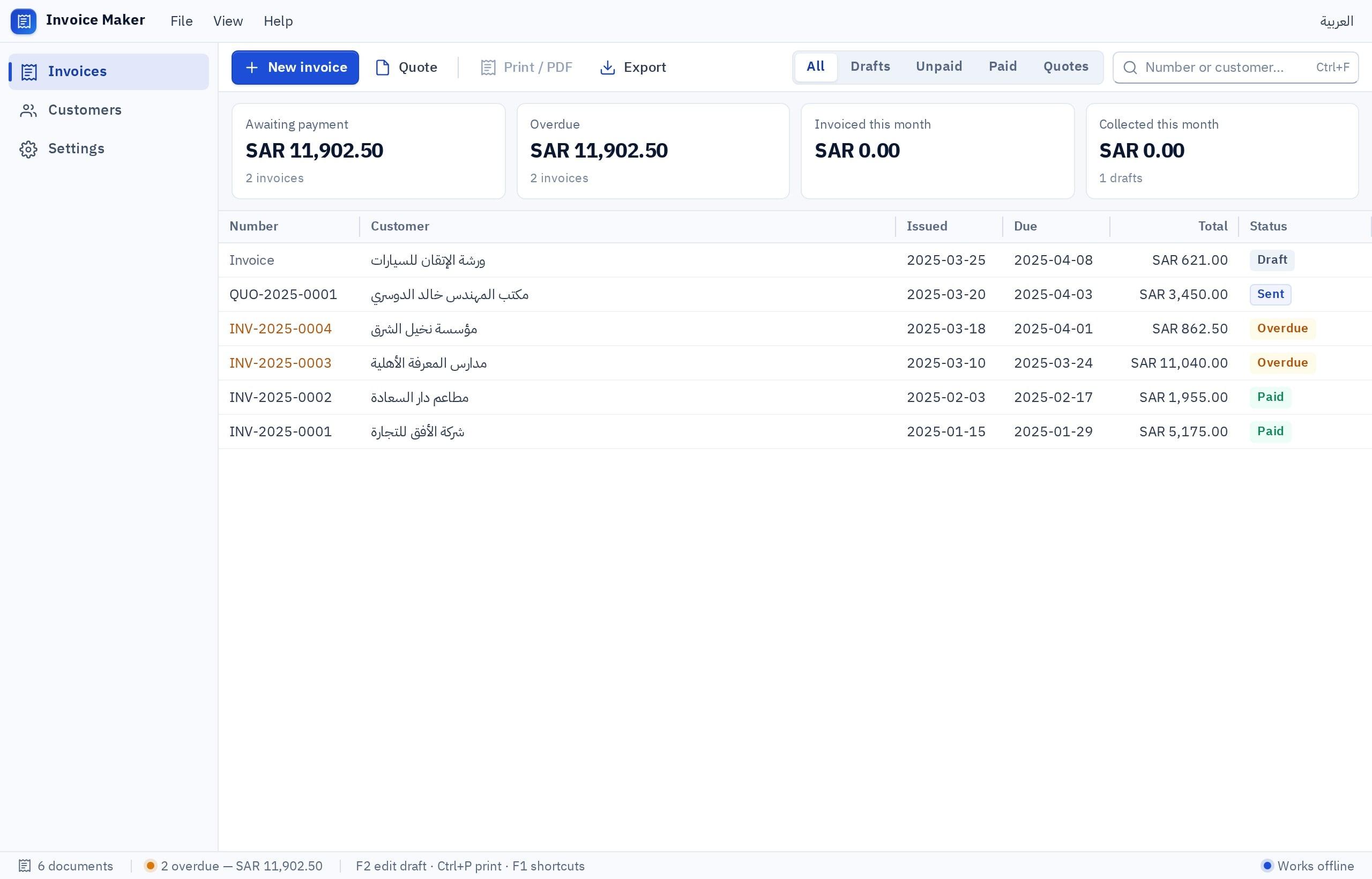
Task: Filter the list by Drafts
Action: pos(870,67)
